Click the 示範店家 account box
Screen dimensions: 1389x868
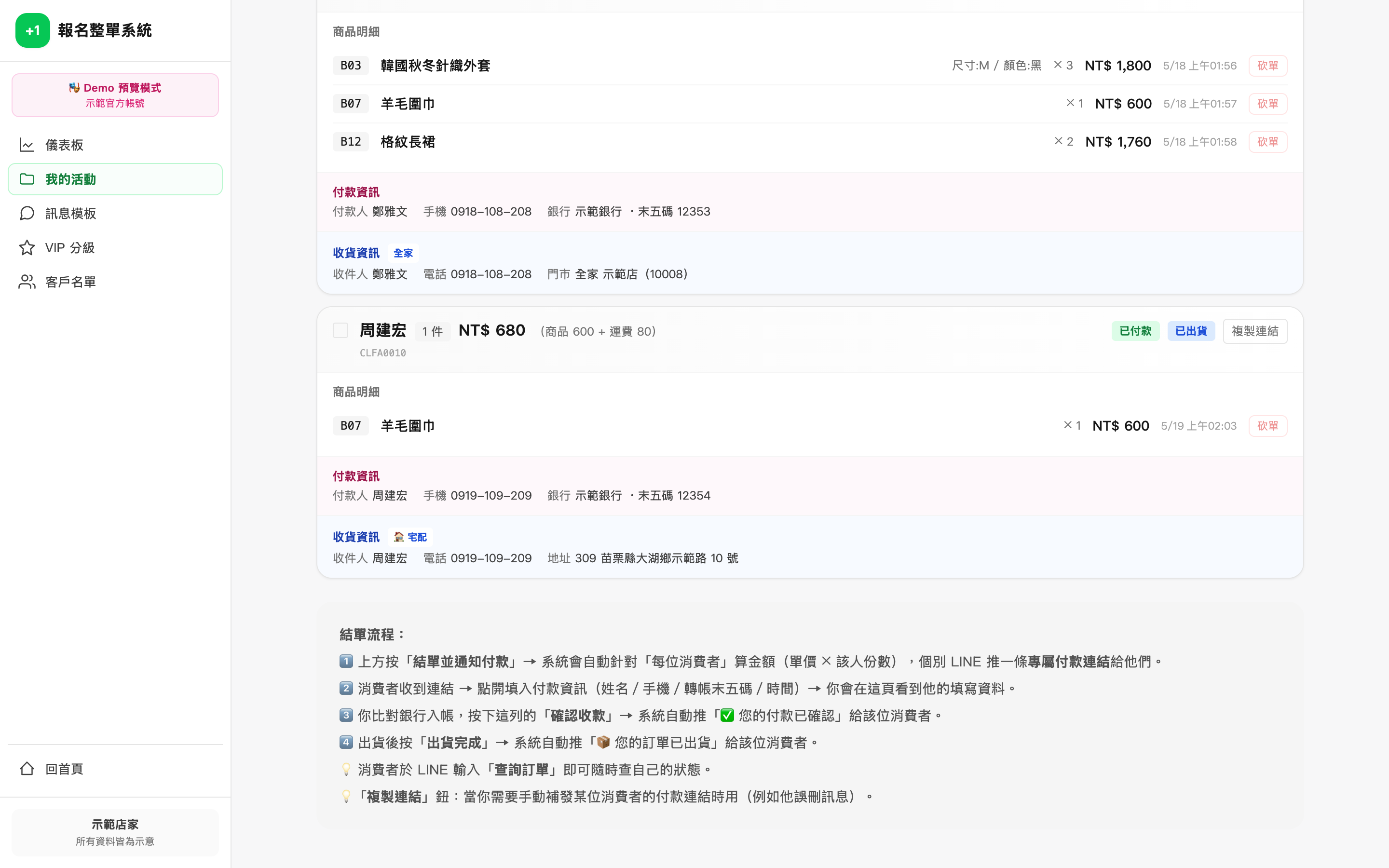(x=115, y=832)
